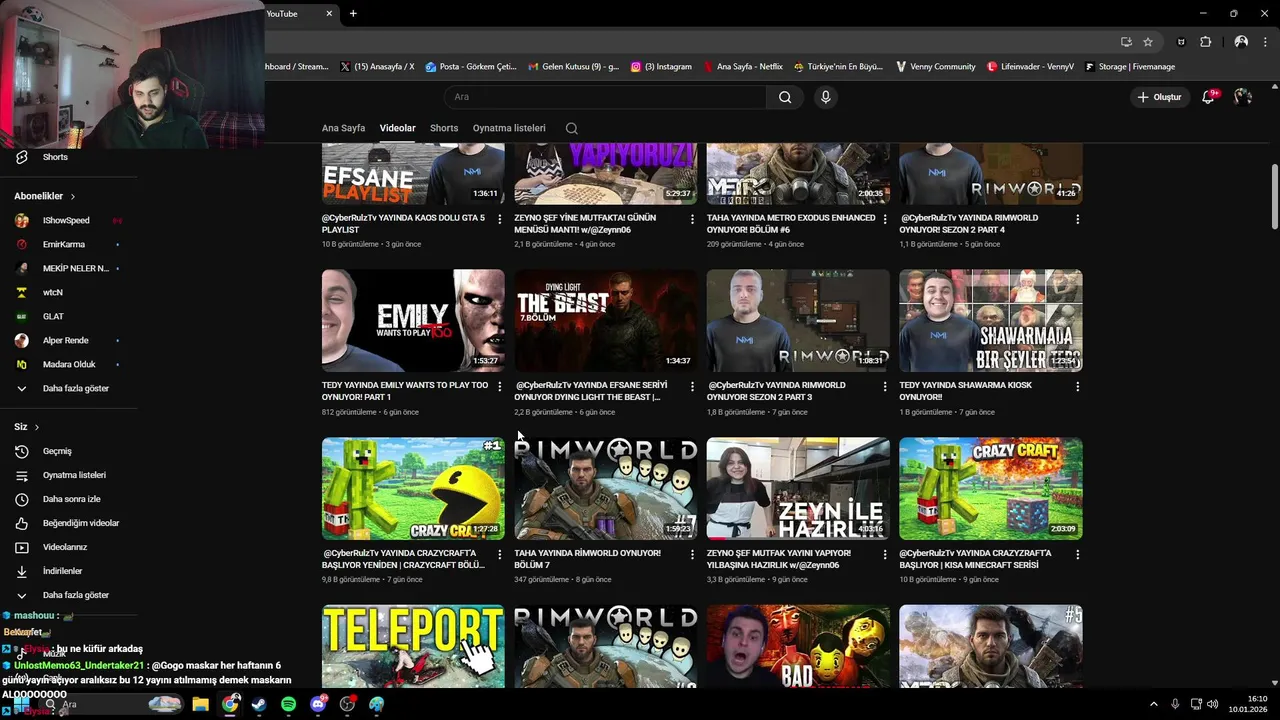Expand the Siz section chevron
The height and width of the screenshot is (720, 1280).
[37, 427]
